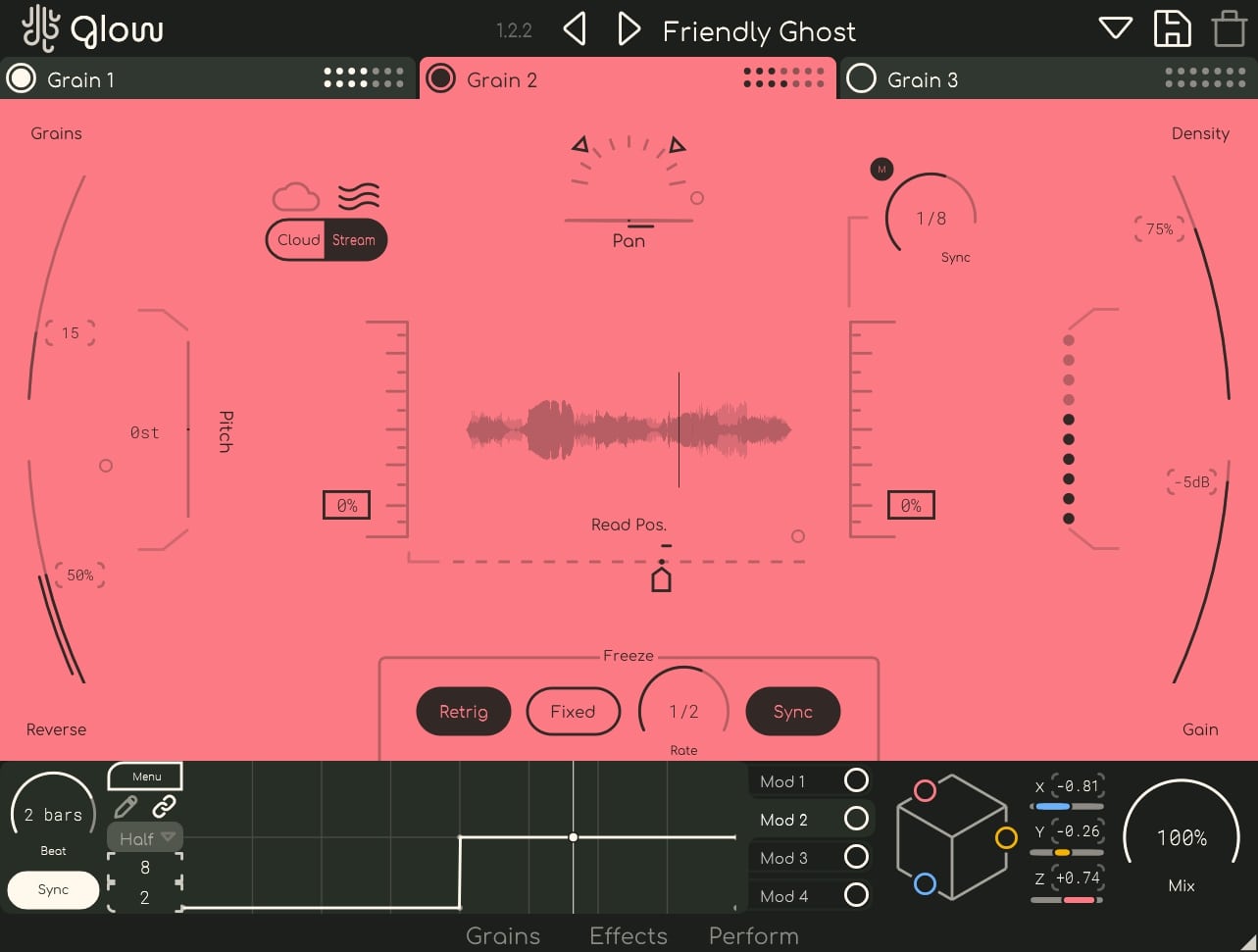Image resolution: width=1258 pixels, height=952 pixels.
Task: Click the next preset arrow
Action: (629, 28)
